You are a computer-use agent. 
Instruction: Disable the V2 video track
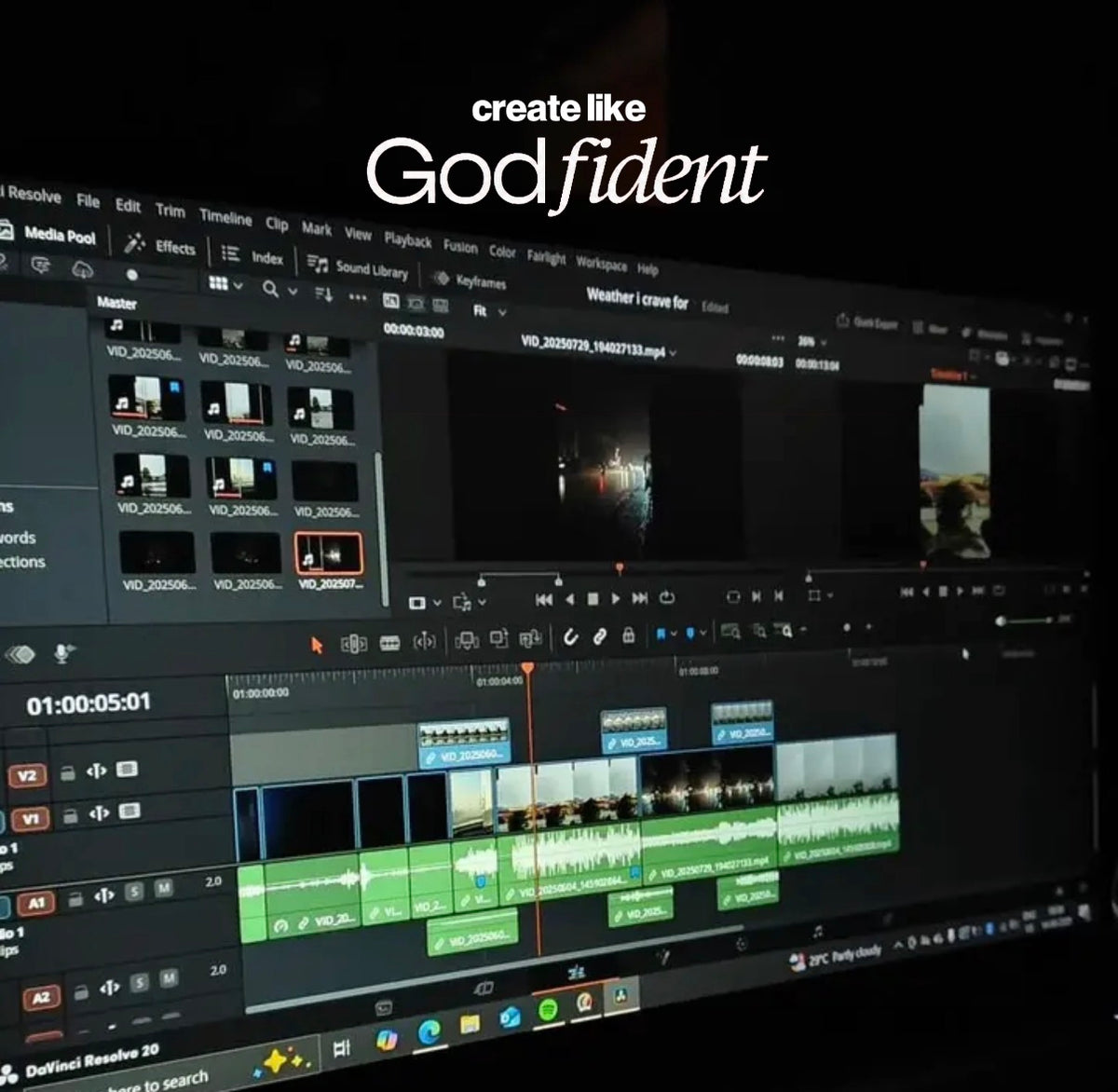(x=128, y=769)
